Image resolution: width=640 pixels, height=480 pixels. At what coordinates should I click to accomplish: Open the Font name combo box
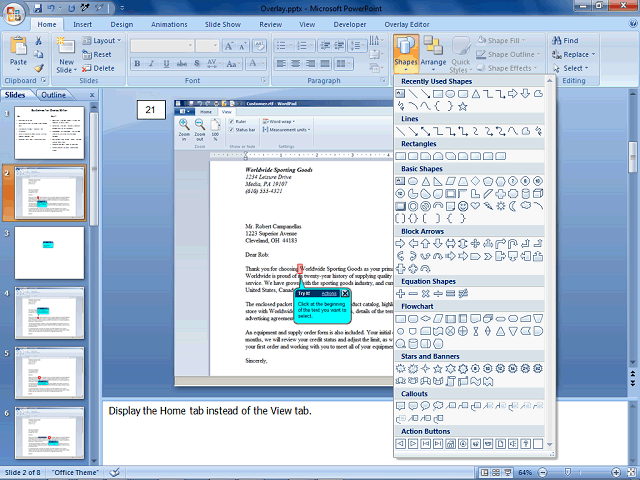click(x=162, y=46)
